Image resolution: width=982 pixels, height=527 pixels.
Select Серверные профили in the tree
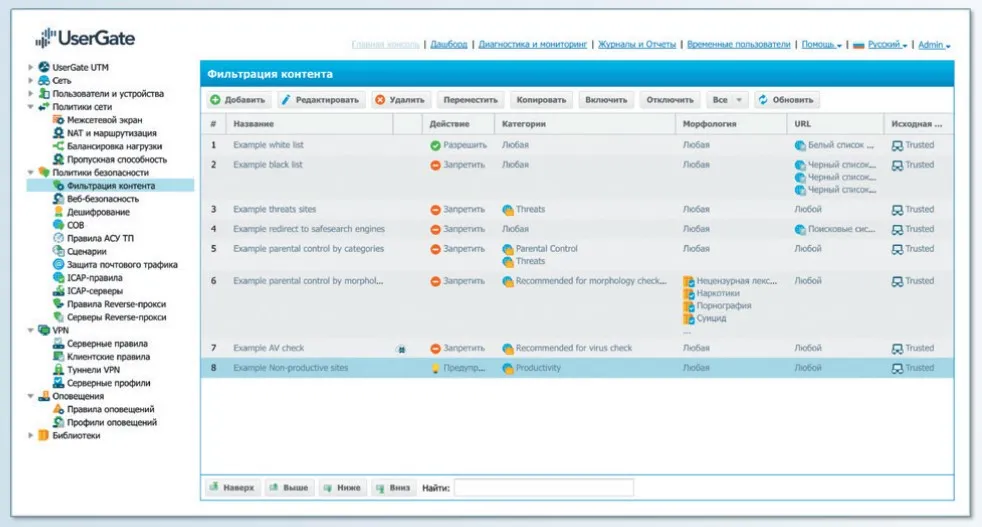(x=108, y=383)
